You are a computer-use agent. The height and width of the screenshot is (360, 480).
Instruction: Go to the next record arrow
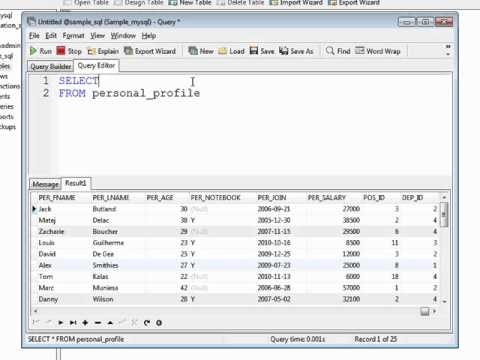pyautogui.click(x=61, y=323)
